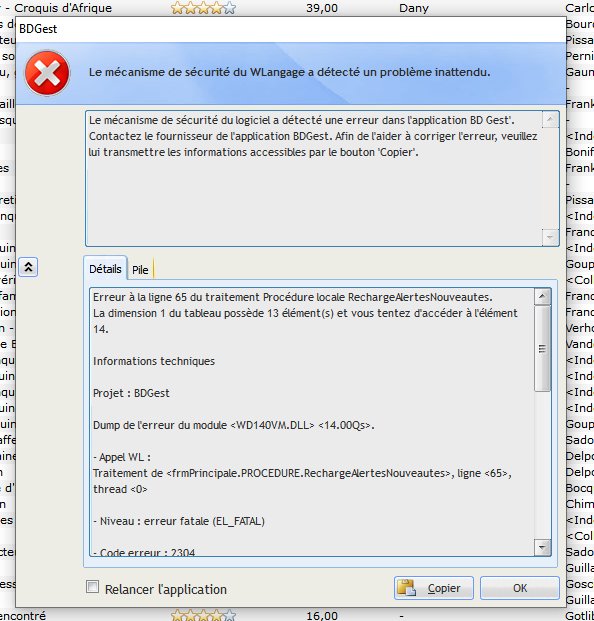Click scroll-down arrow of upper message box
Image resolution: width=594 pixels, height=621 pixels.
(550, 237)
